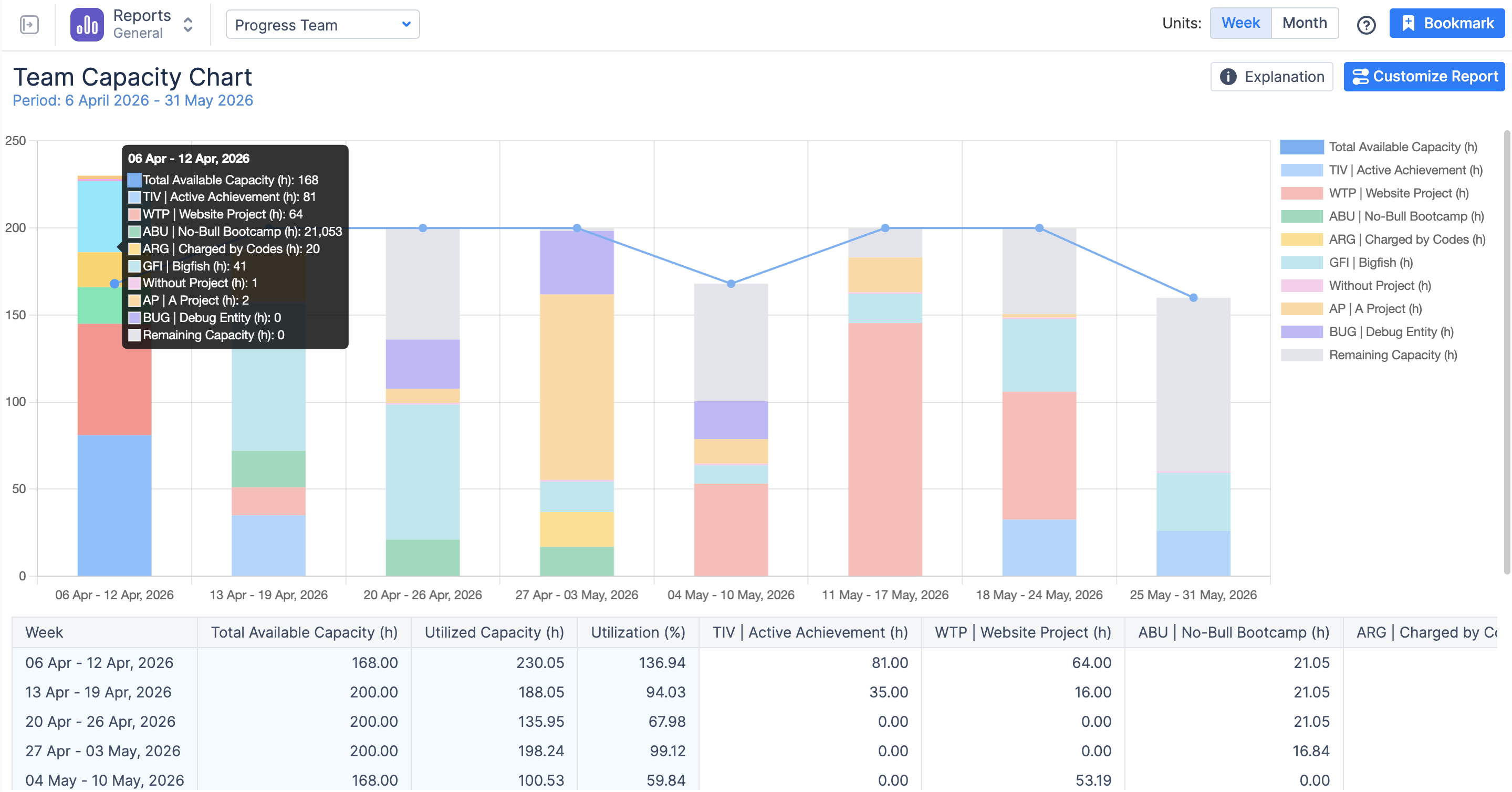The image size is (1512, 792).
Task: Toggle WTP Website Project legend entry
Action: tap(1374, 193)
